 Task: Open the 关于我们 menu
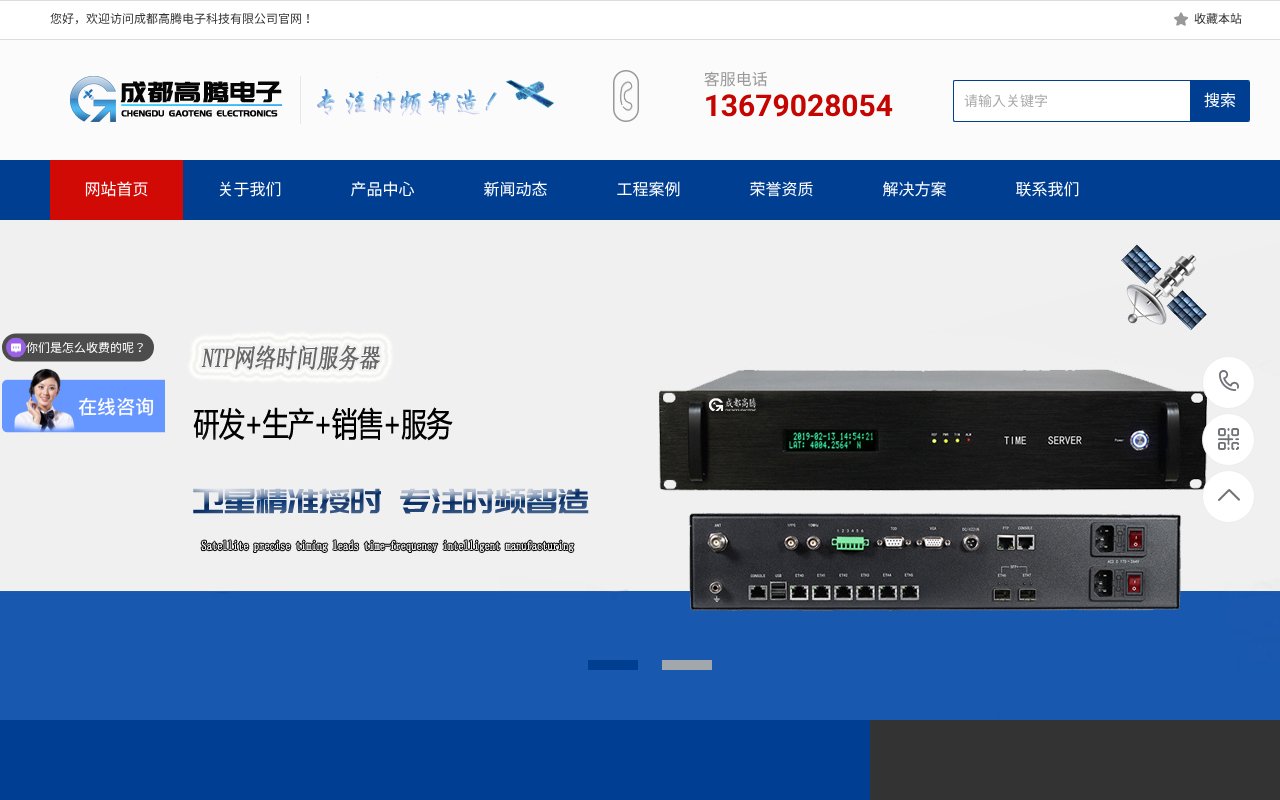click(248, 189)
